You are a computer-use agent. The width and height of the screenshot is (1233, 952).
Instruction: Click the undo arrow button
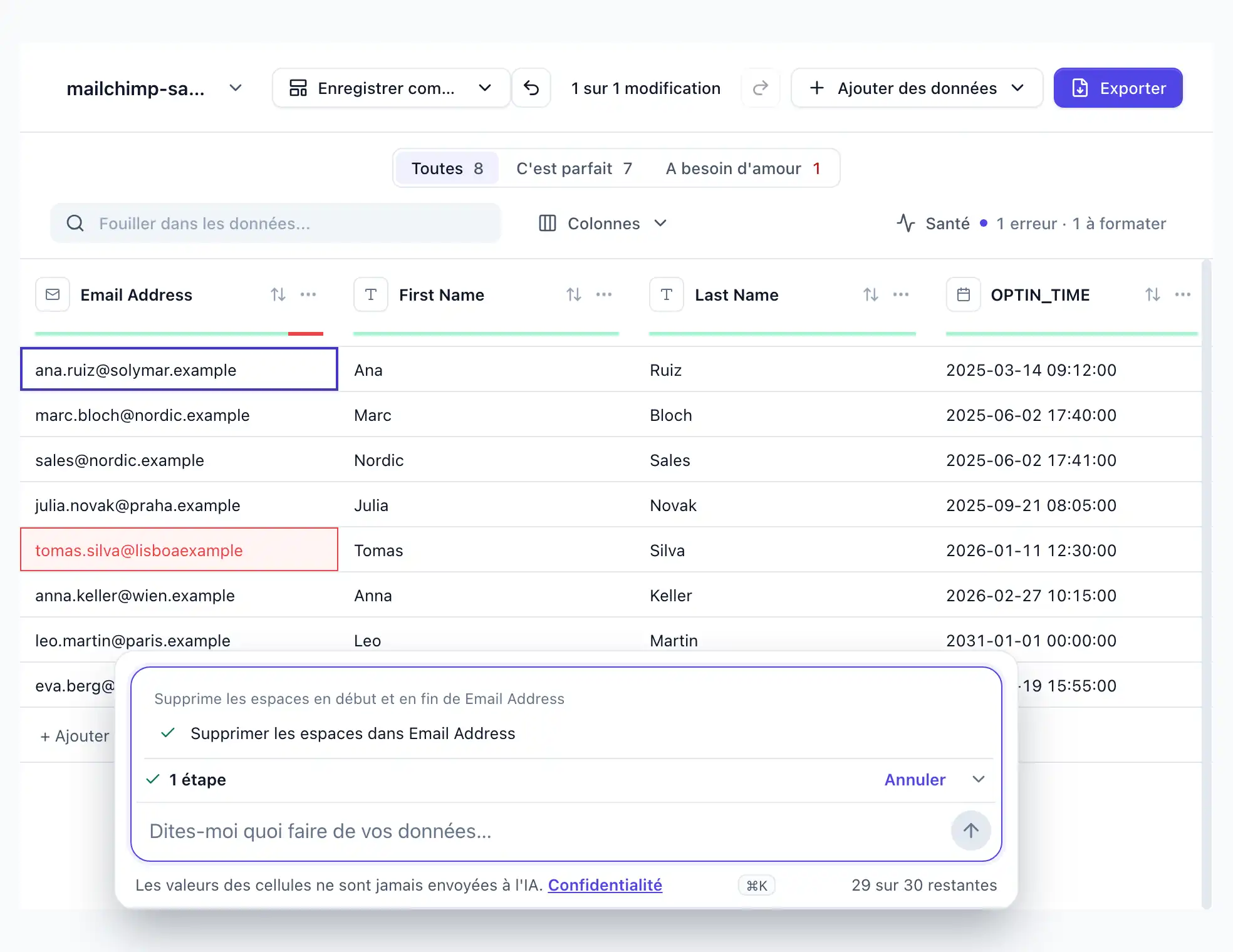click(x=531, y=88)
